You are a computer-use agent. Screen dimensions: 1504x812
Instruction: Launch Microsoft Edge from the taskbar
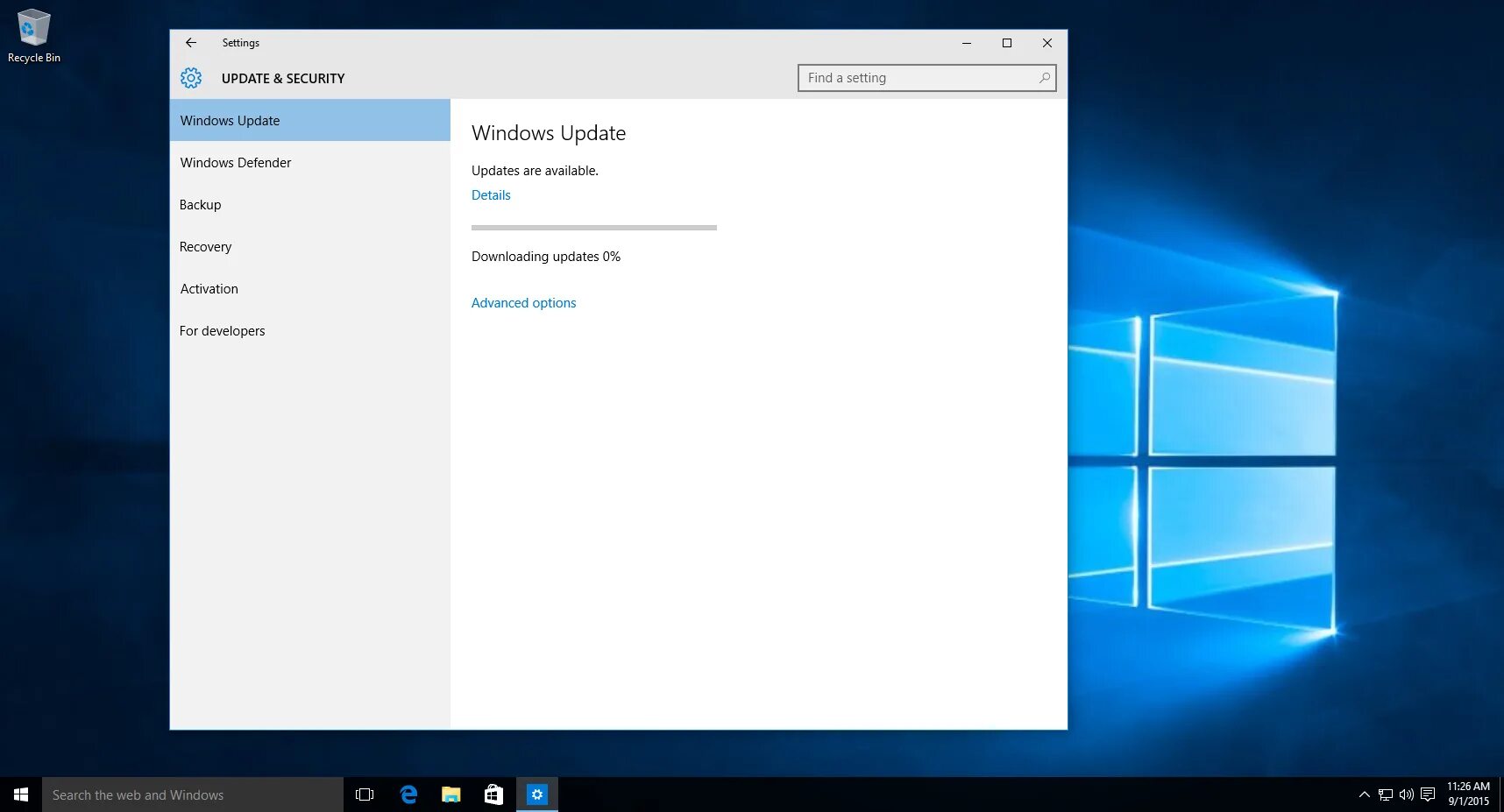408,794
